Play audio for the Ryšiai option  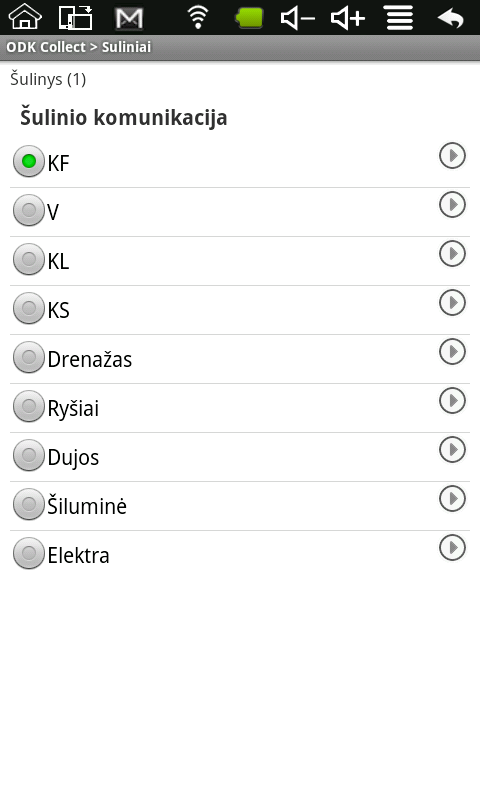coord(452,401)
